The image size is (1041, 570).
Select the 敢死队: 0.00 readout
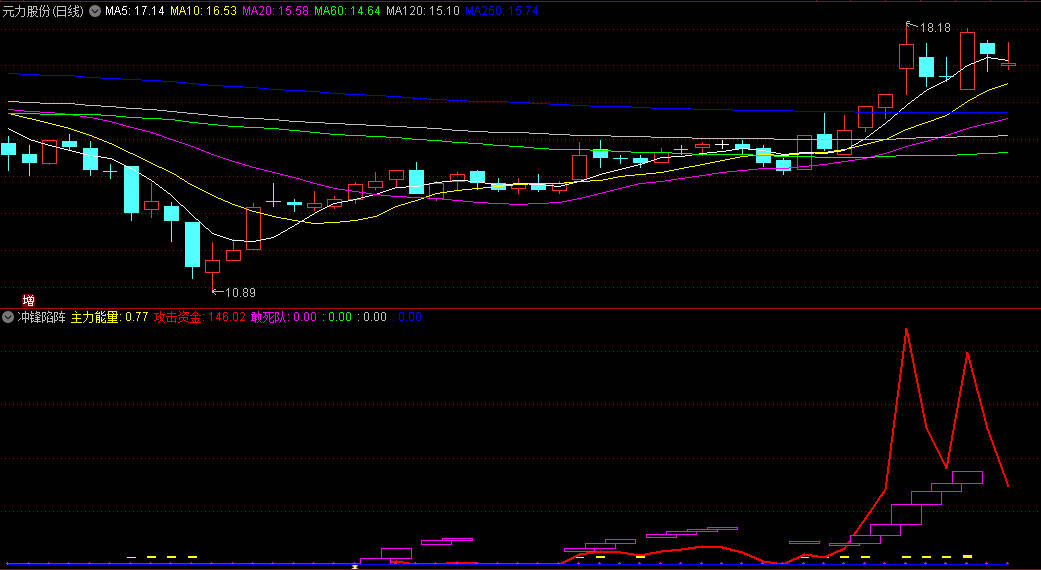(x=284, y=317)
